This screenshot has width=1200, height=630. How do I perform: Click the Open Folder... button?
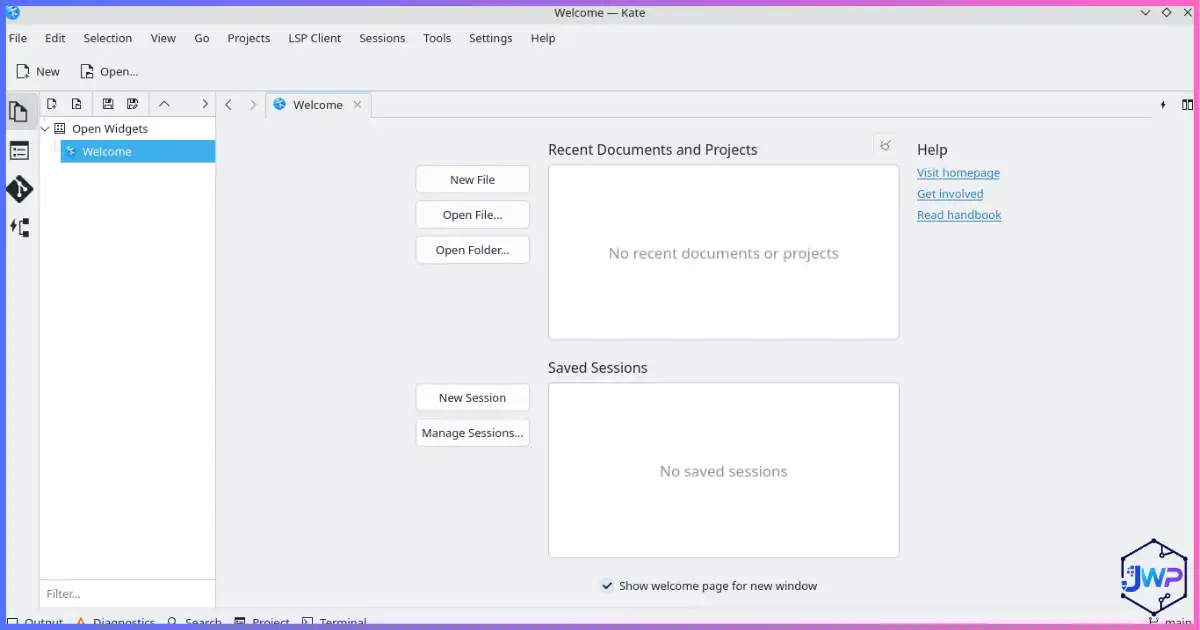472,250
